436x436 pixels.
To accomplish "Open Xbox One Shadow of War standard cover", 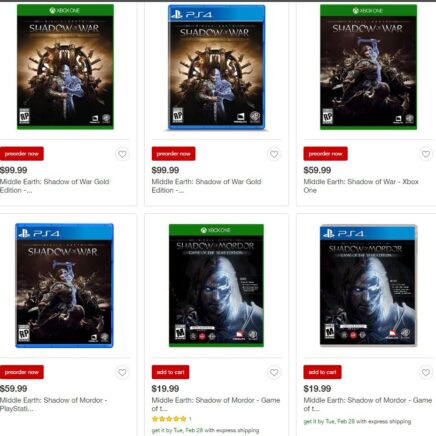I will [368, 67].
